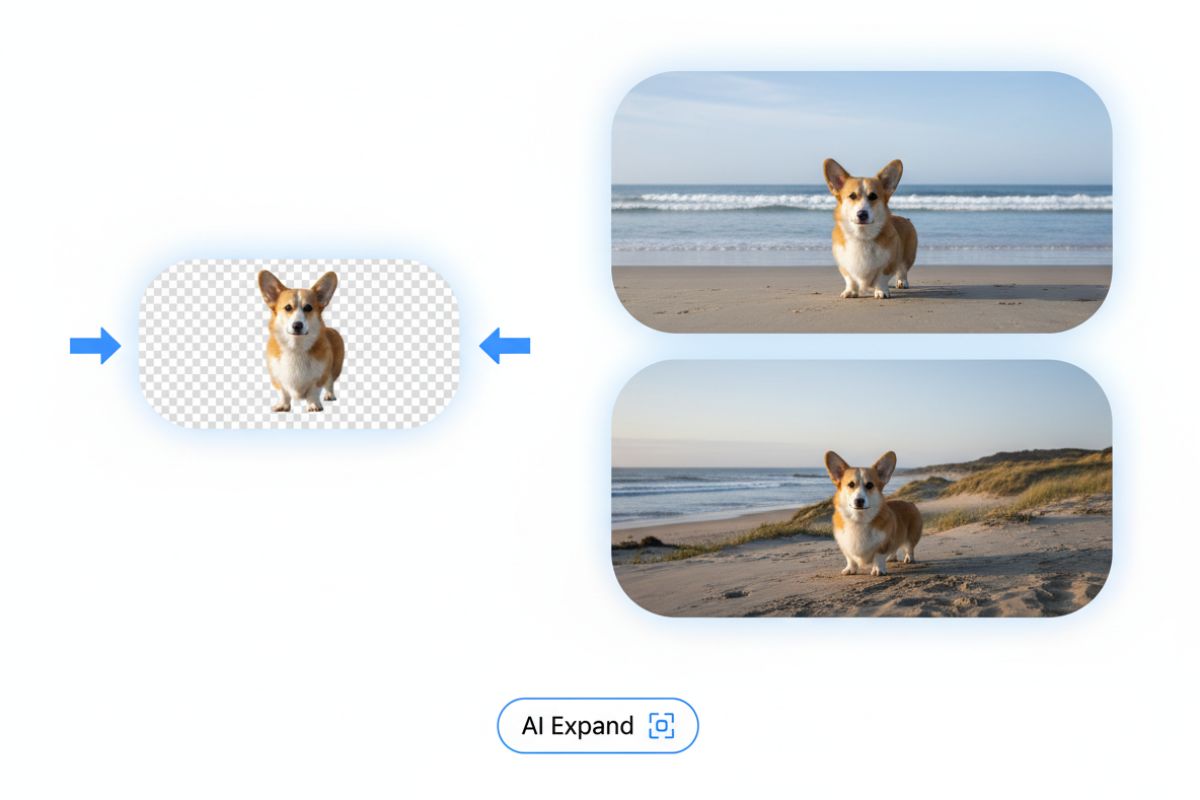
Task: Select the transparent-background corgi image
Action: click(x=299, y=344)
